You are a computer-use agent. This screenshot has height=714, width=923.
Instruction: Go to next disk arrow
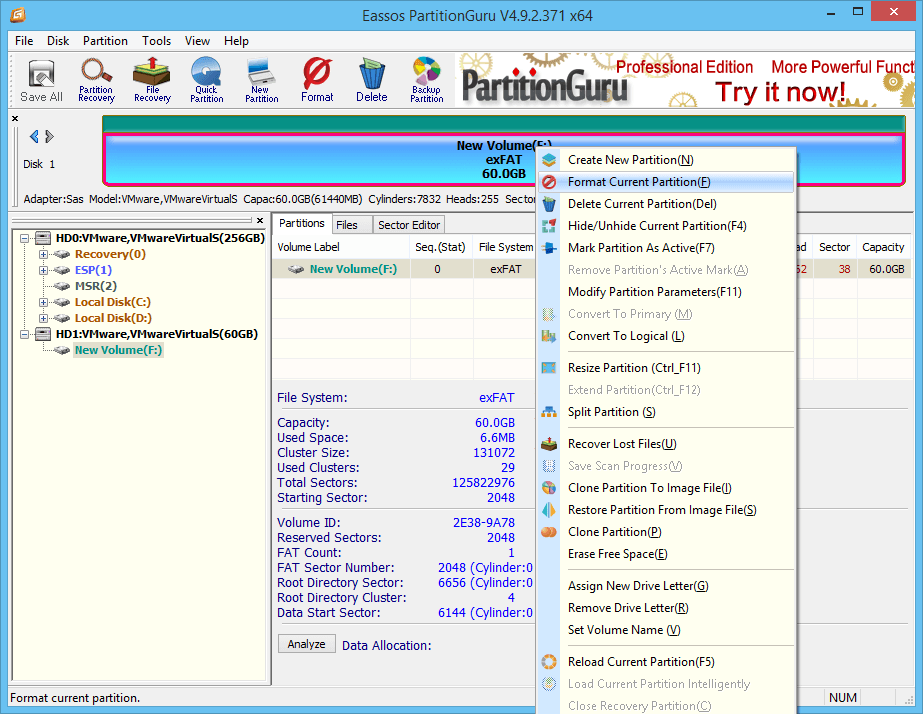point(49,137)
